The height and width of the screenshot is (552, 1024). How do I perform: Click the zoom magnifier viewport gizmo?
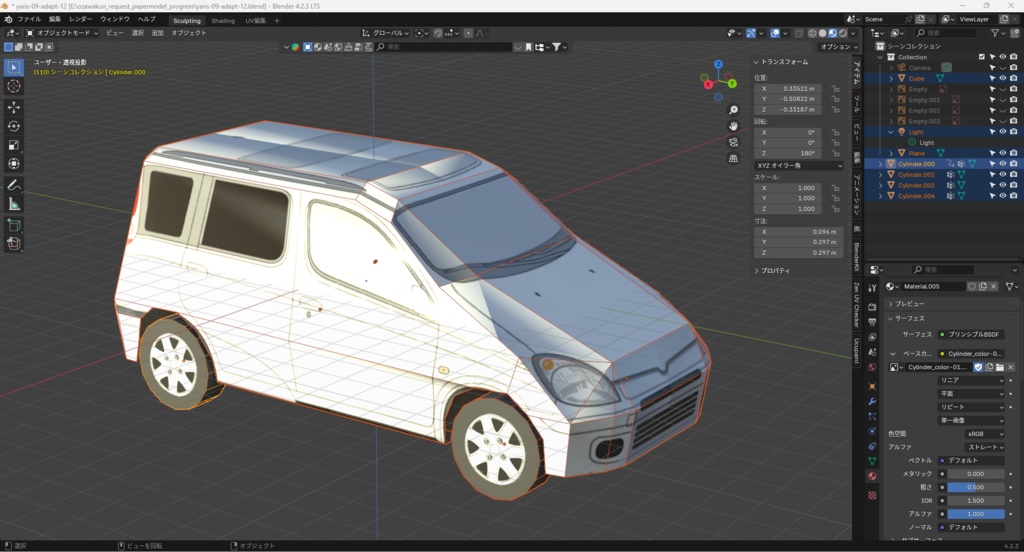tap(733, 110)
